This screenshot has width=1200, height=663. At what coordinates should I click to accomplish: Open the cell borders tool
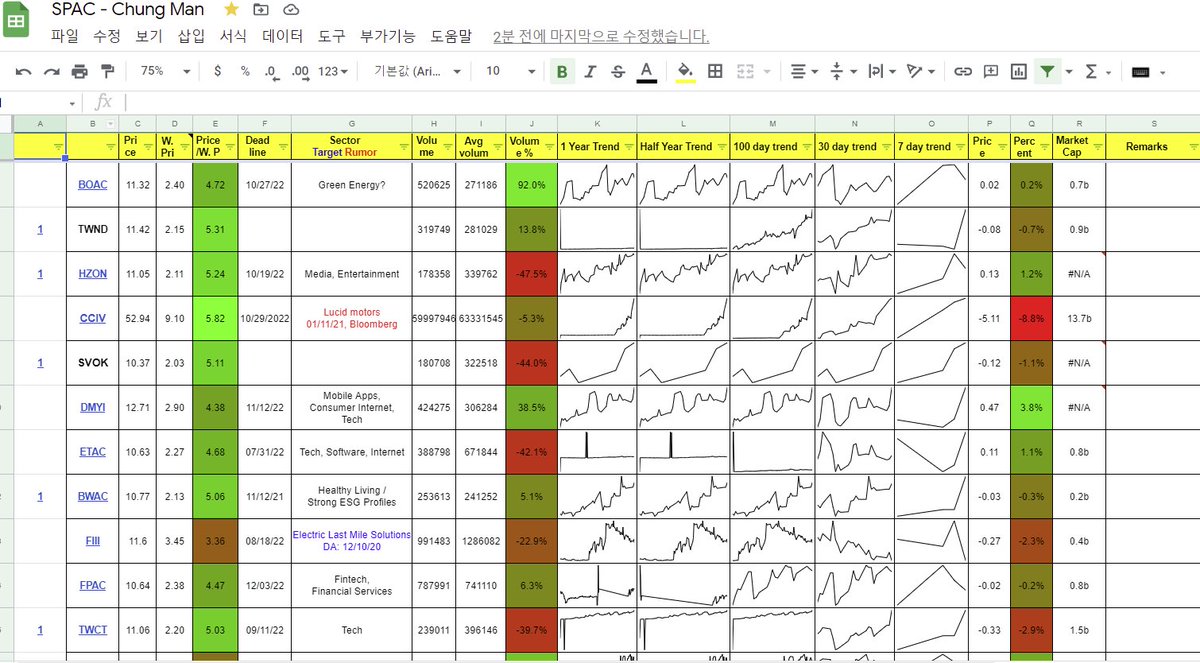pyautogui.click(x=715, y=72)
